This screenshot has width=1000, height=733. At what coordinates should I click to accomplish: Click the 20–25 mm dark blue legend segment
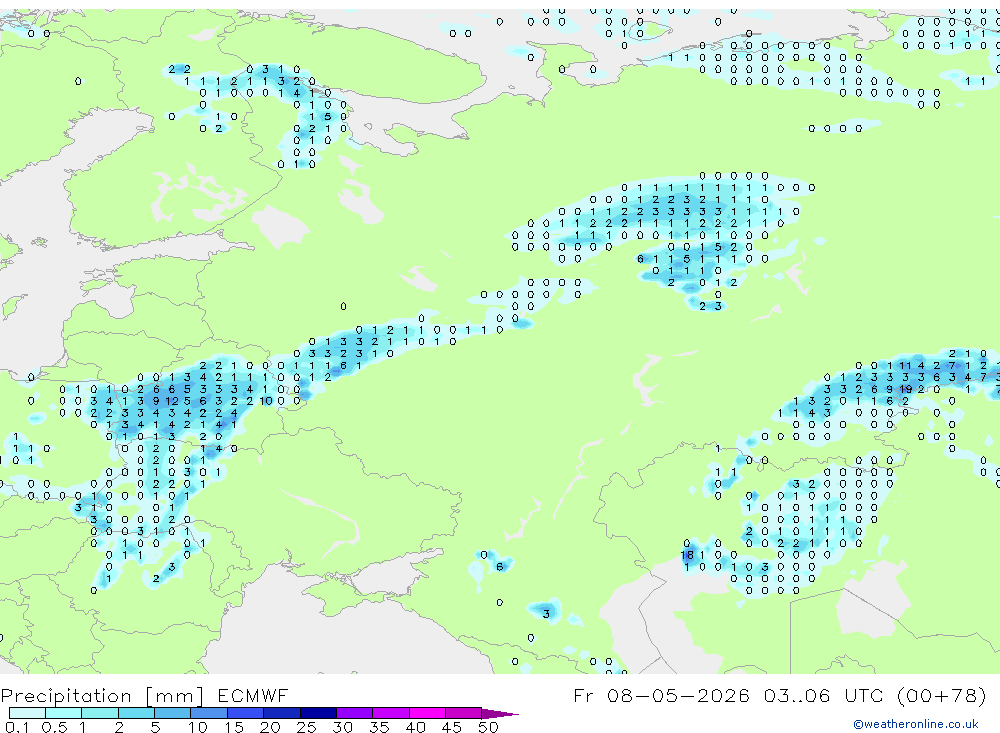[281, 713]
